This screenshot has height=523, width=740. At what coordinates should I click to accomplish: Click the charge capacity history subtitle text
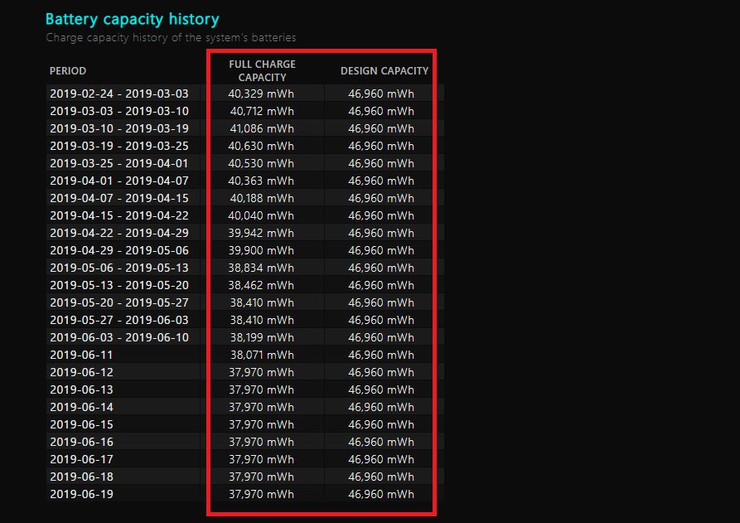pyautogui.click(x=170, y=38)
